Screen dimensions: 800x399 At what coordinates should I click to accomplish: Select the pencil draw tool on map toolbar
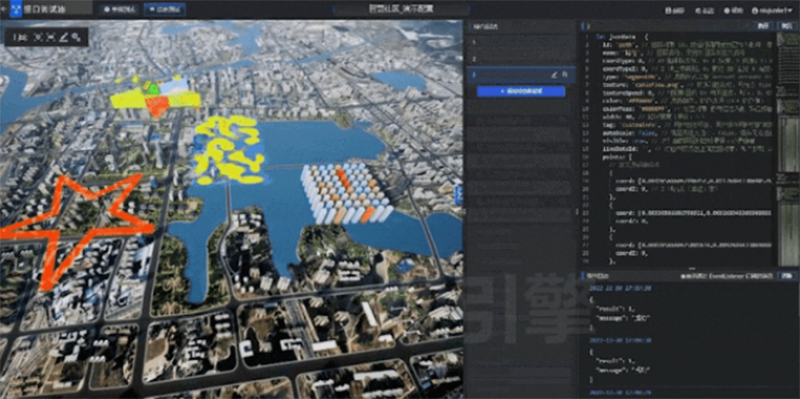click(64, 37)
